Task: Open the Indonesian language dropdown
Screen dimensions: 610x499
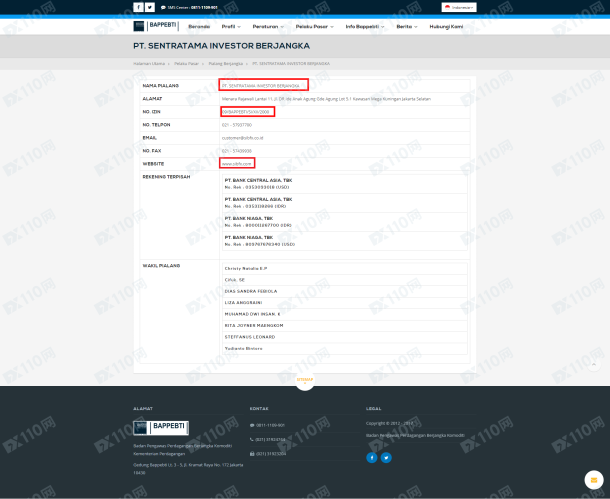Action: [x=459, y=7]
